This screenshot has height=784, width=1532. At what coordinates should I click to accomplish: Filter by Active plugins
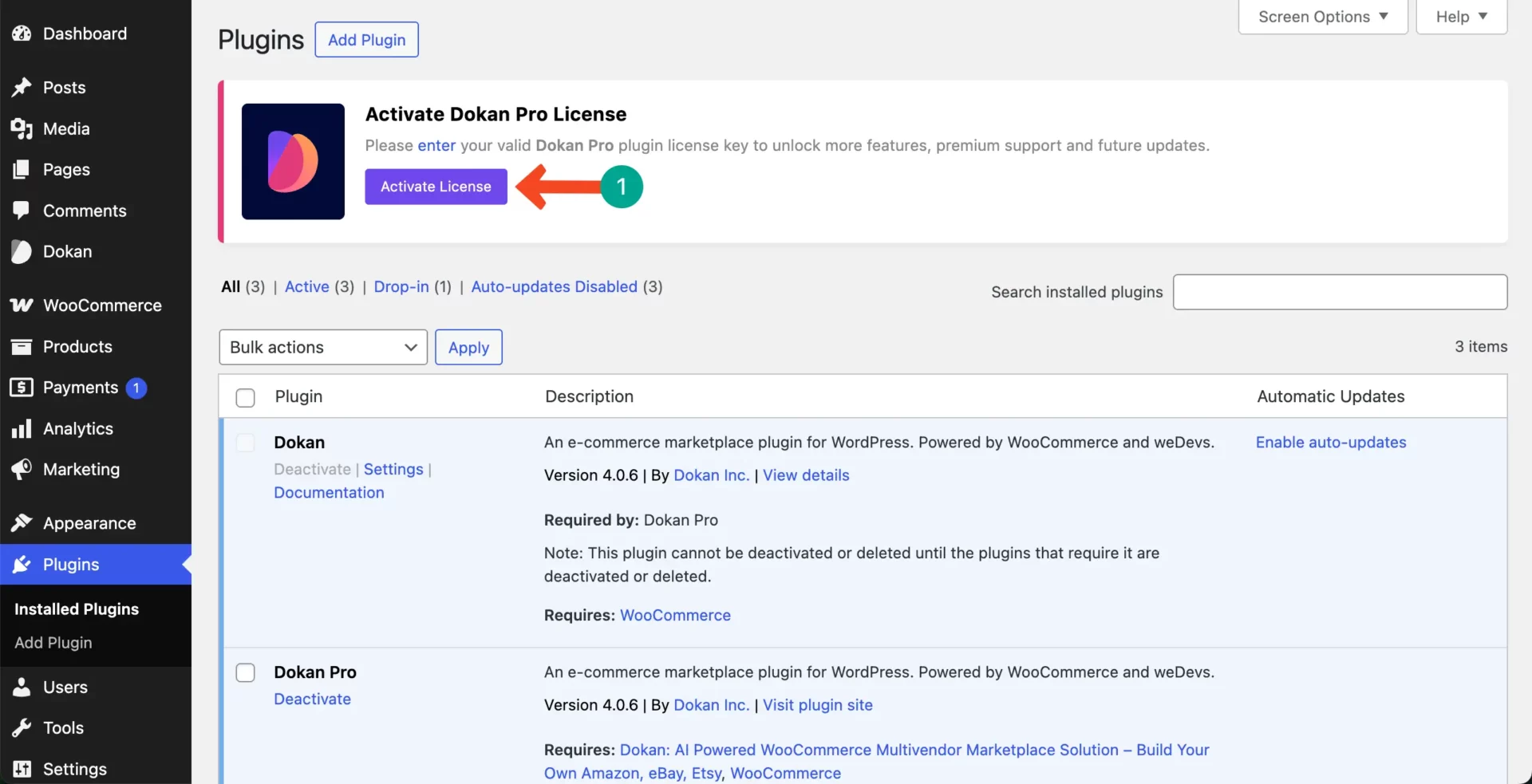[307, 287]
